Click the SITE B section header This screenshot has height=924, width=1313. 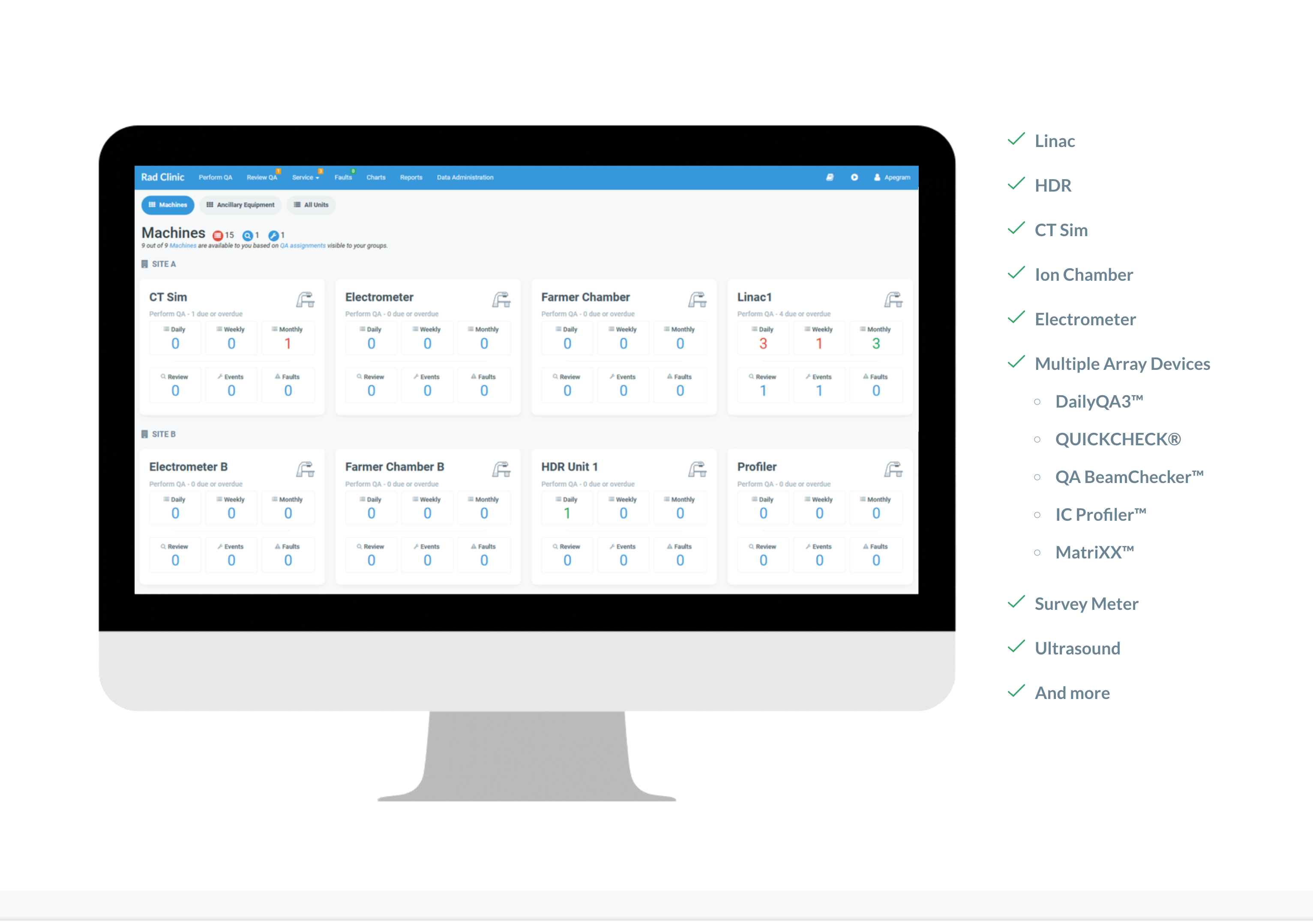[x=159, y=434]
